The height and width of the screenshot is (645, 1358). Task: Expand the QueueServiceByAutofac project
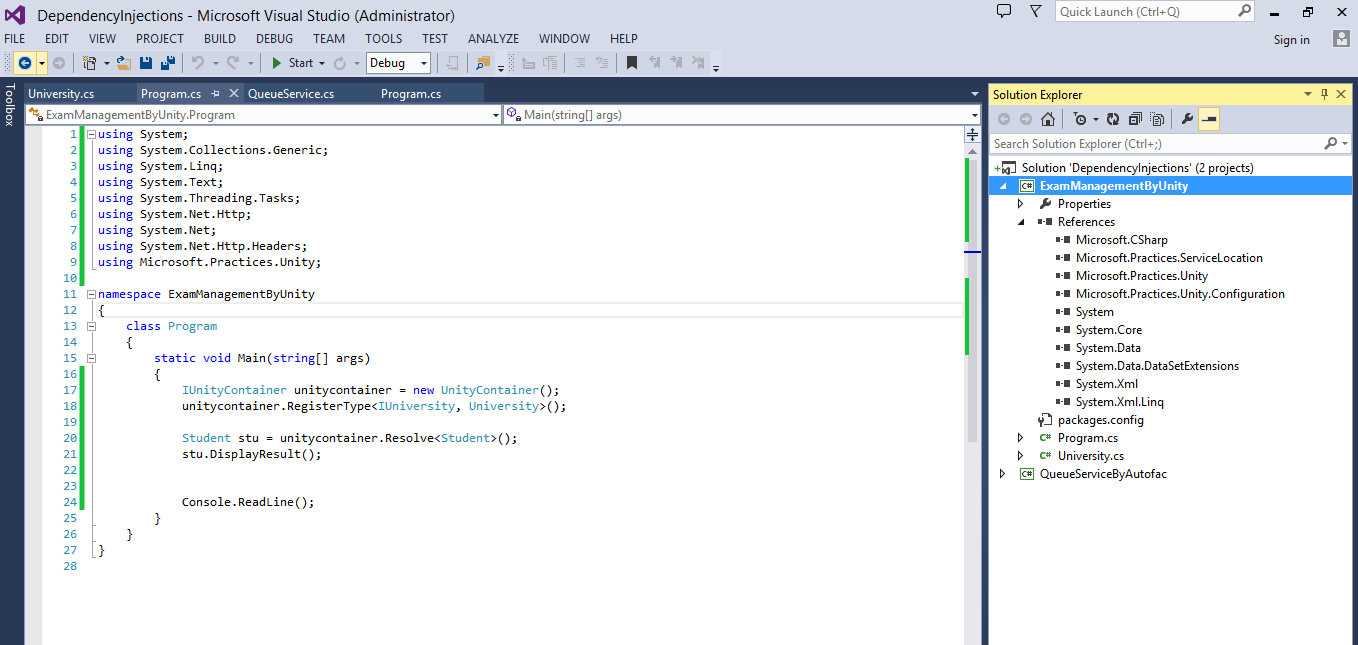click(1002, 474)
